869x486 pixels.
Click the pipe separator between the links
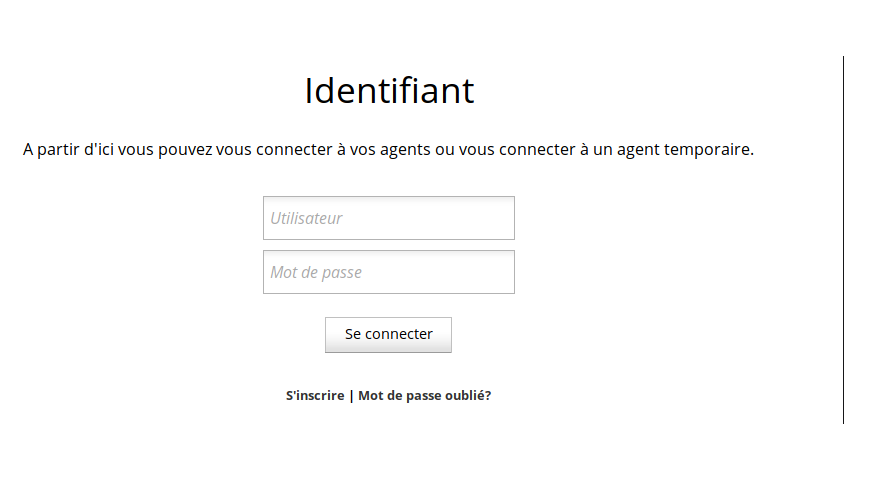pyautogui.click(x=351, y=395)
